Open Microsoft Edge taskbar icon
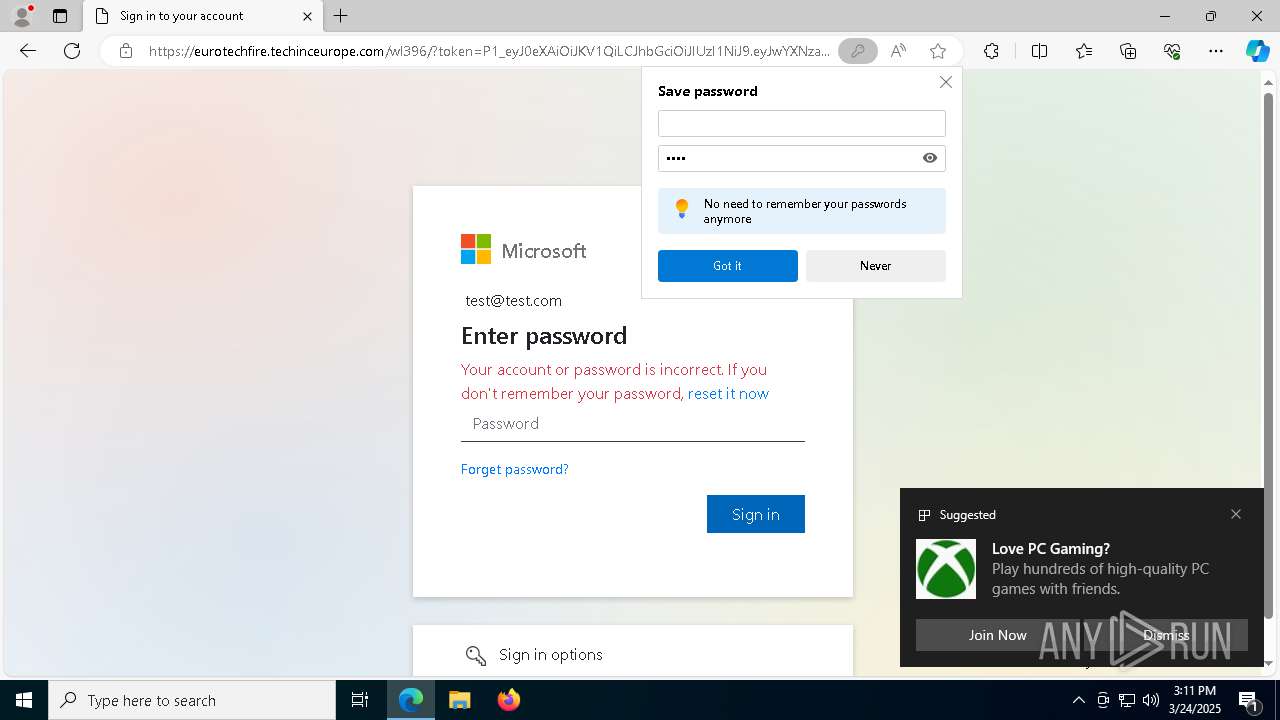This screenshot has width=1280, height=720. 411,700
